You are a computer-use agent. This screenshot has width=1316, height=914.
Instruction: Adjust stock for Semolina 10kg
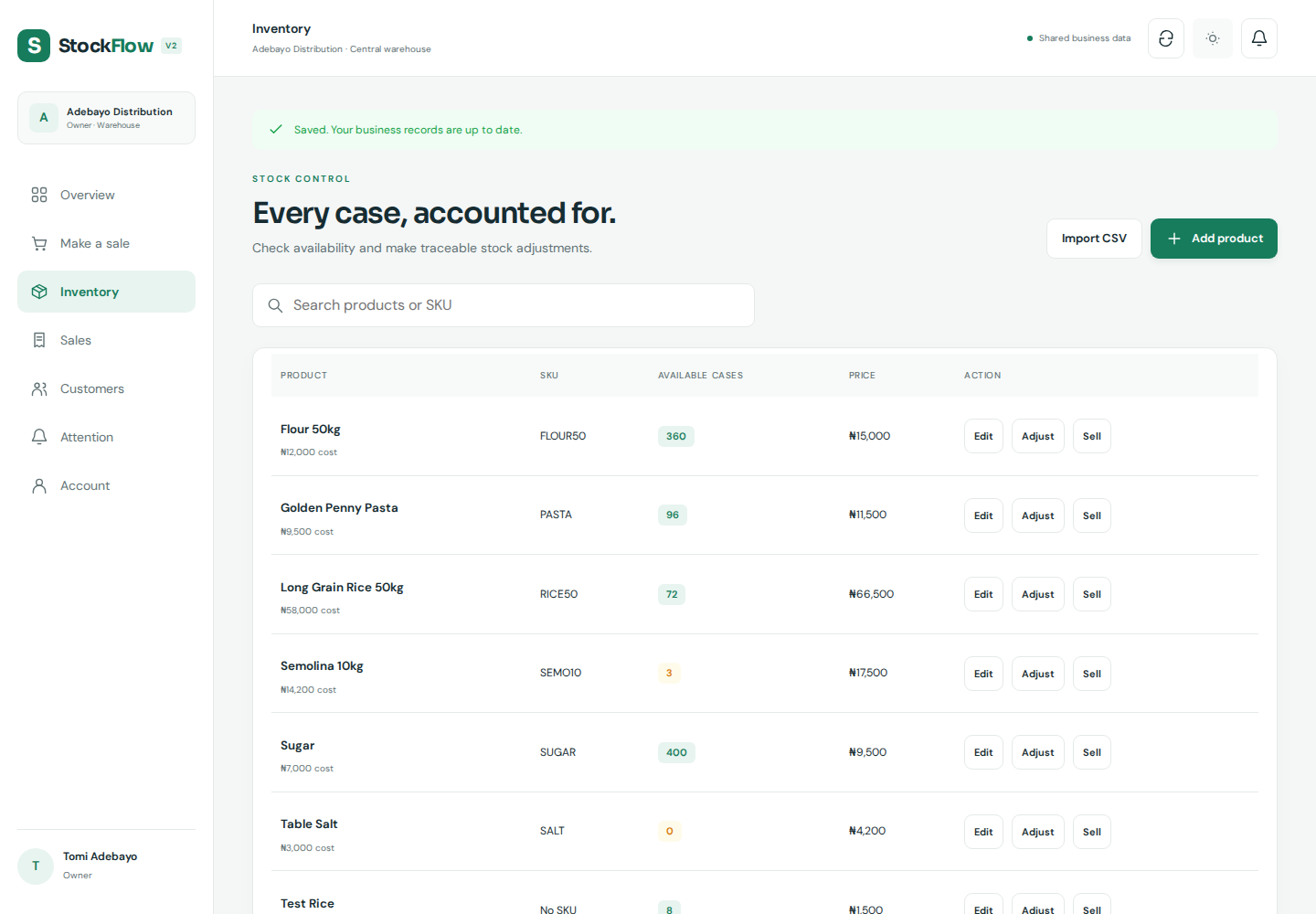[x=1038, y=674]
